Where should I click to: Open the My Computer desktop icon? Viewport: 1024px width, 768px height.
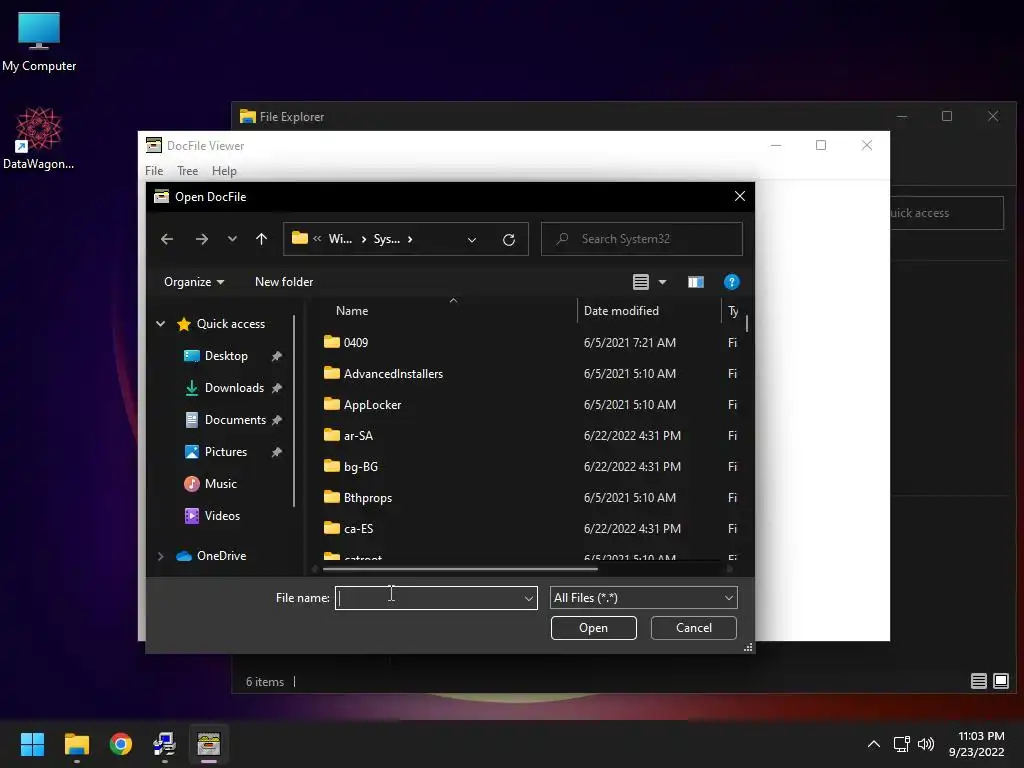39,42
